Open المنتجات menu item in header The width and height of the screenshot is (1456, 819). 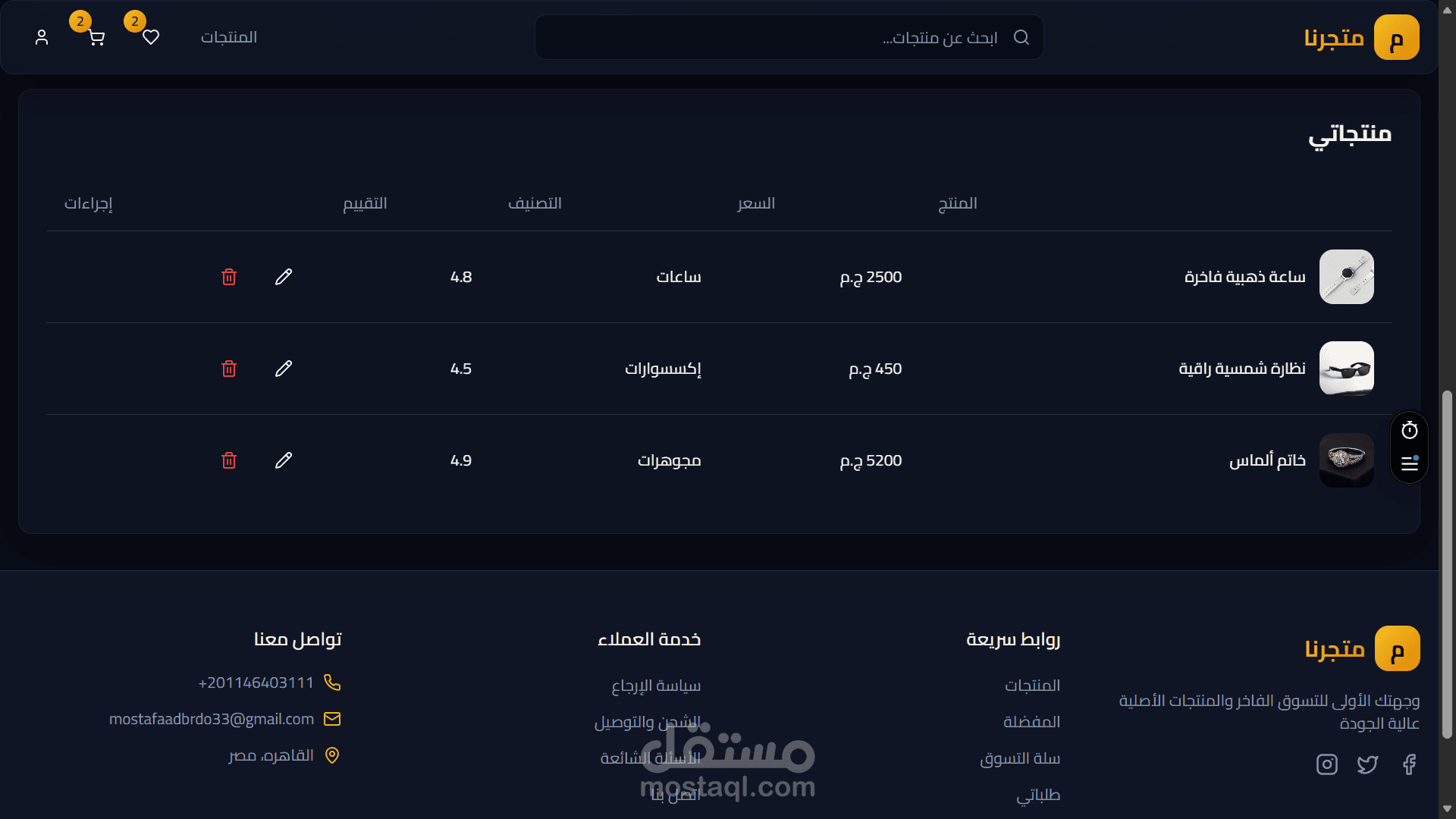tap(228, 37)
